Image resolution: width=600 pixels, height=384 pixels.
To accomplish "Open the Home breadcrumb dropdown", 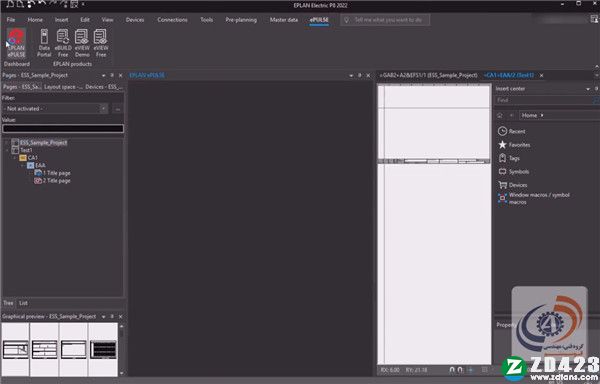I will (x=542, y=115).
